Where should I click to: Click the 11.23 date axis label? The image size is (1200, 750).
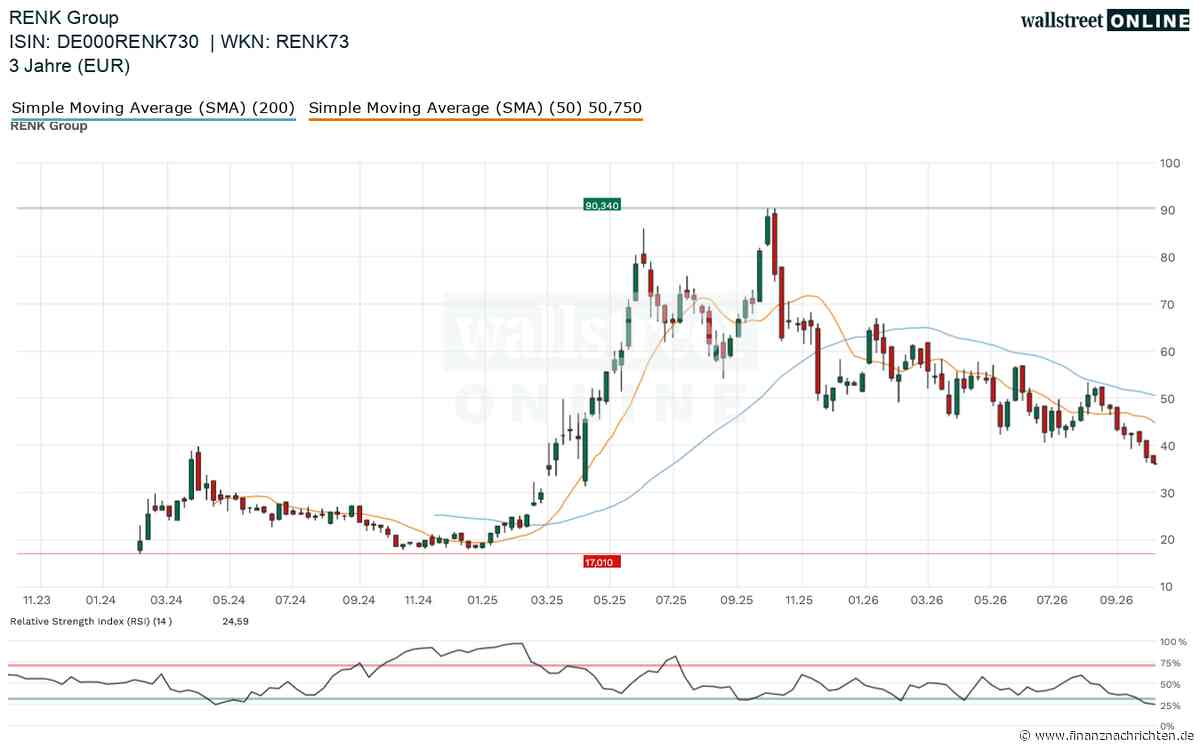pos(38,600)
